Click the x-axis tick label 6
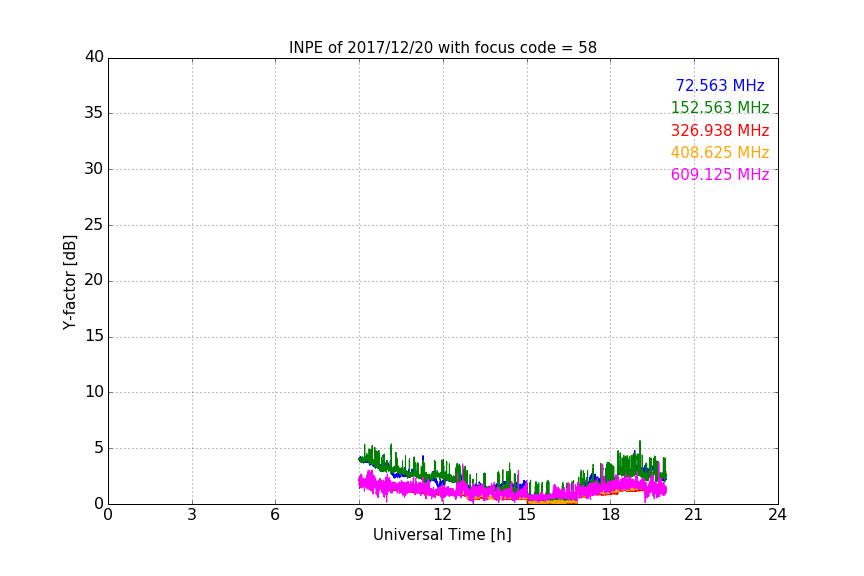This screenshot has height=576, width=864. click(275, 515)
